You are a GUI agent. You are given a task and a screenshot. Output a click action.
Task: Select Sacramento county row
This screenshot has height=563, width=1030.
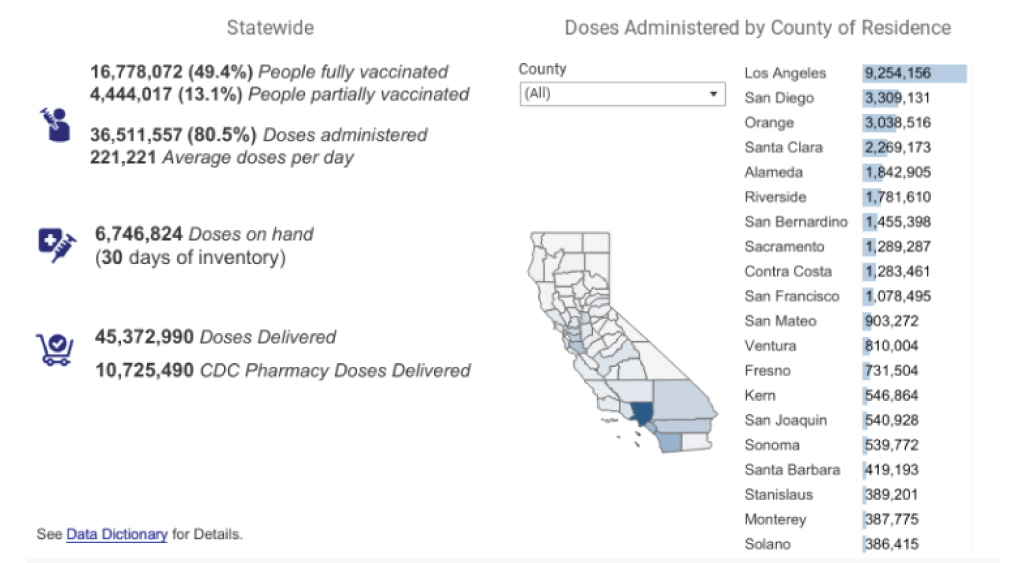784,246
